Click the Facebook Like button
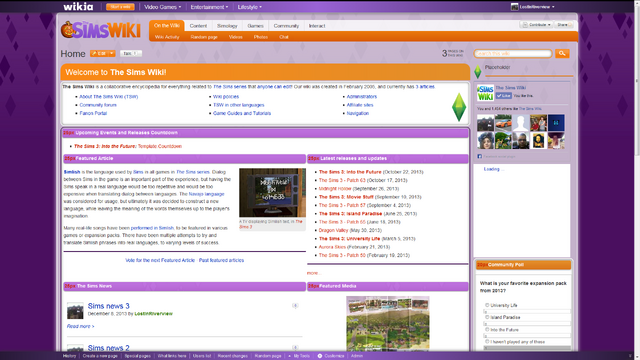The image size is (640, 360). [x=503, y=96]
